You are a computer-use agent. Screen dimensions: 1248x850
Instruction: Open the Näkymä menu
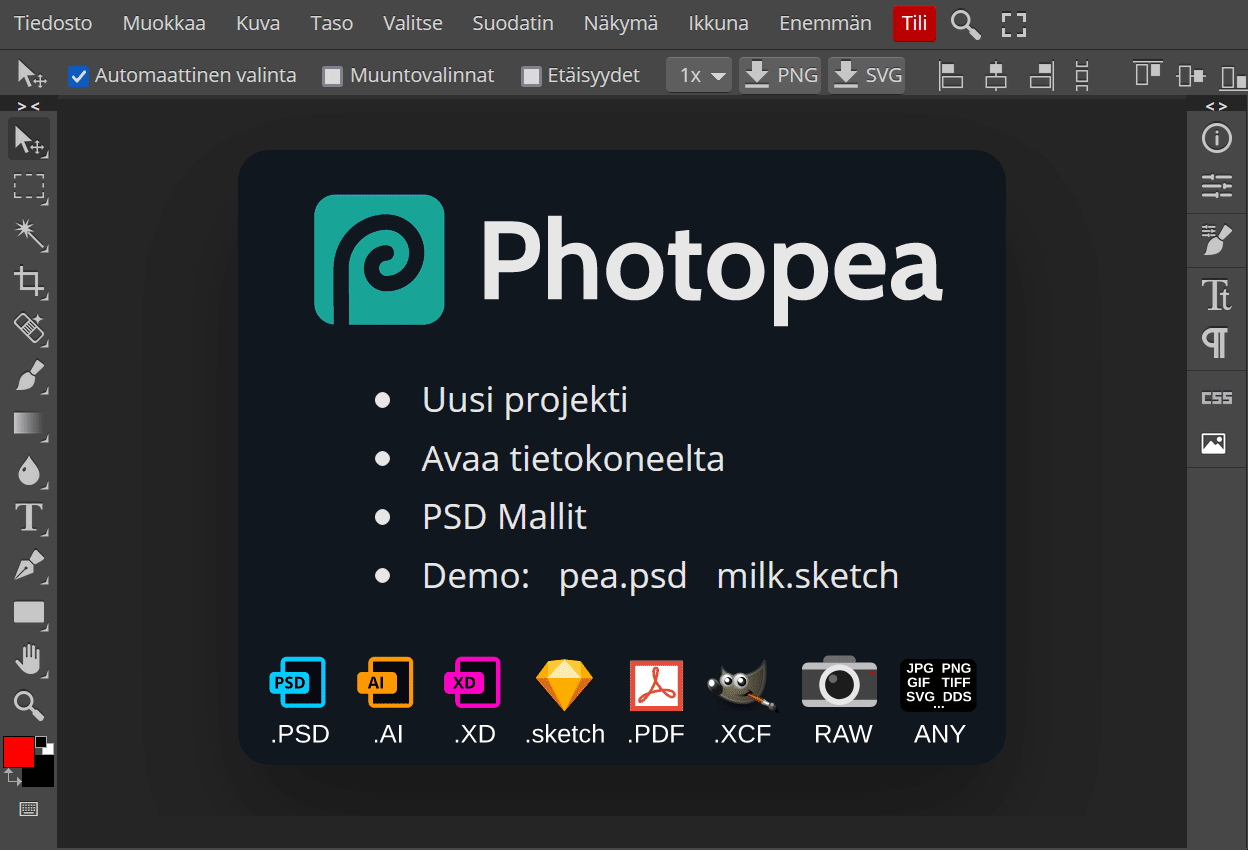(621, 23)
